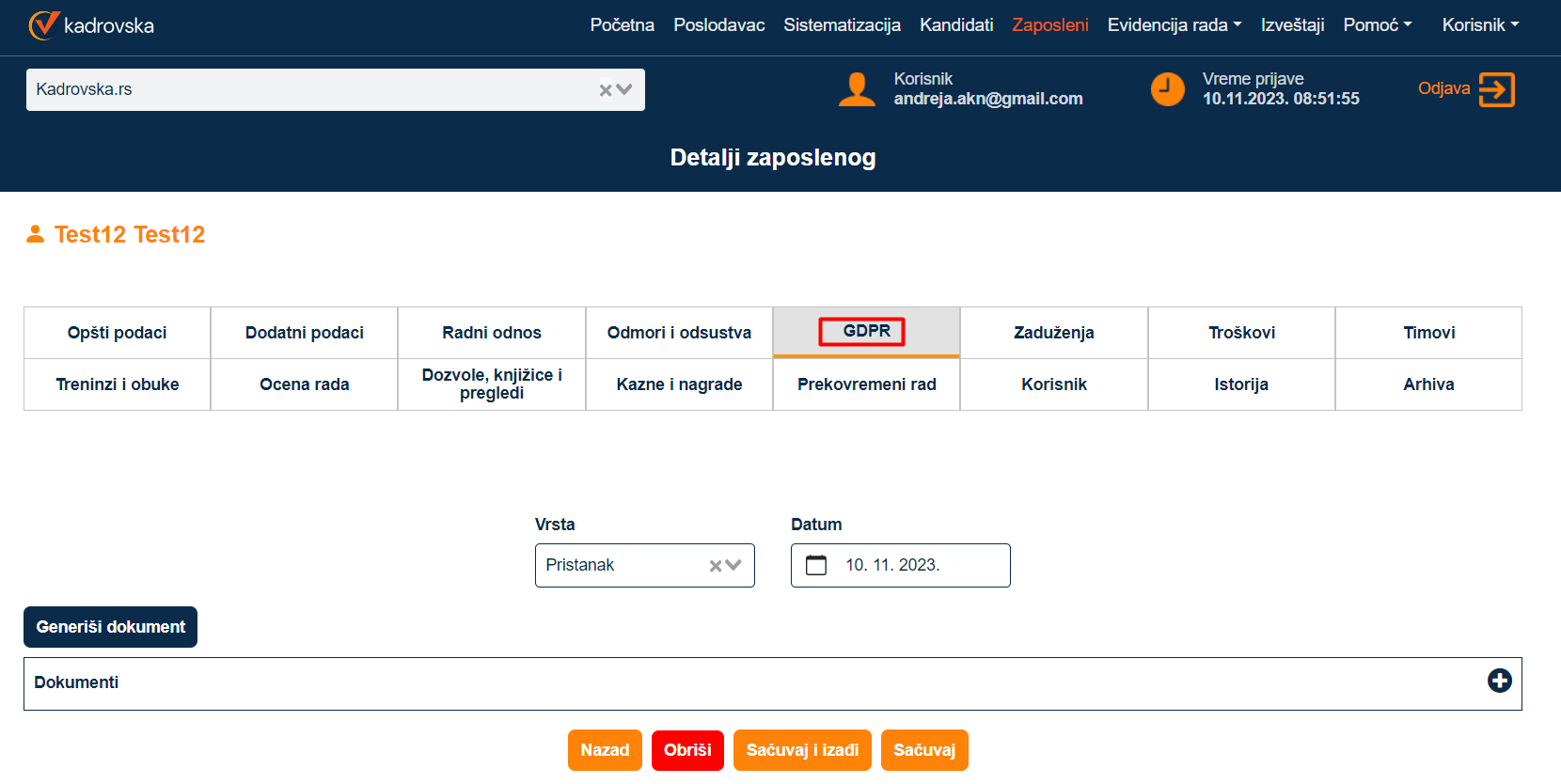Open the Prekovremeni rad tab

pyautogui.click(x=866, y=384)
